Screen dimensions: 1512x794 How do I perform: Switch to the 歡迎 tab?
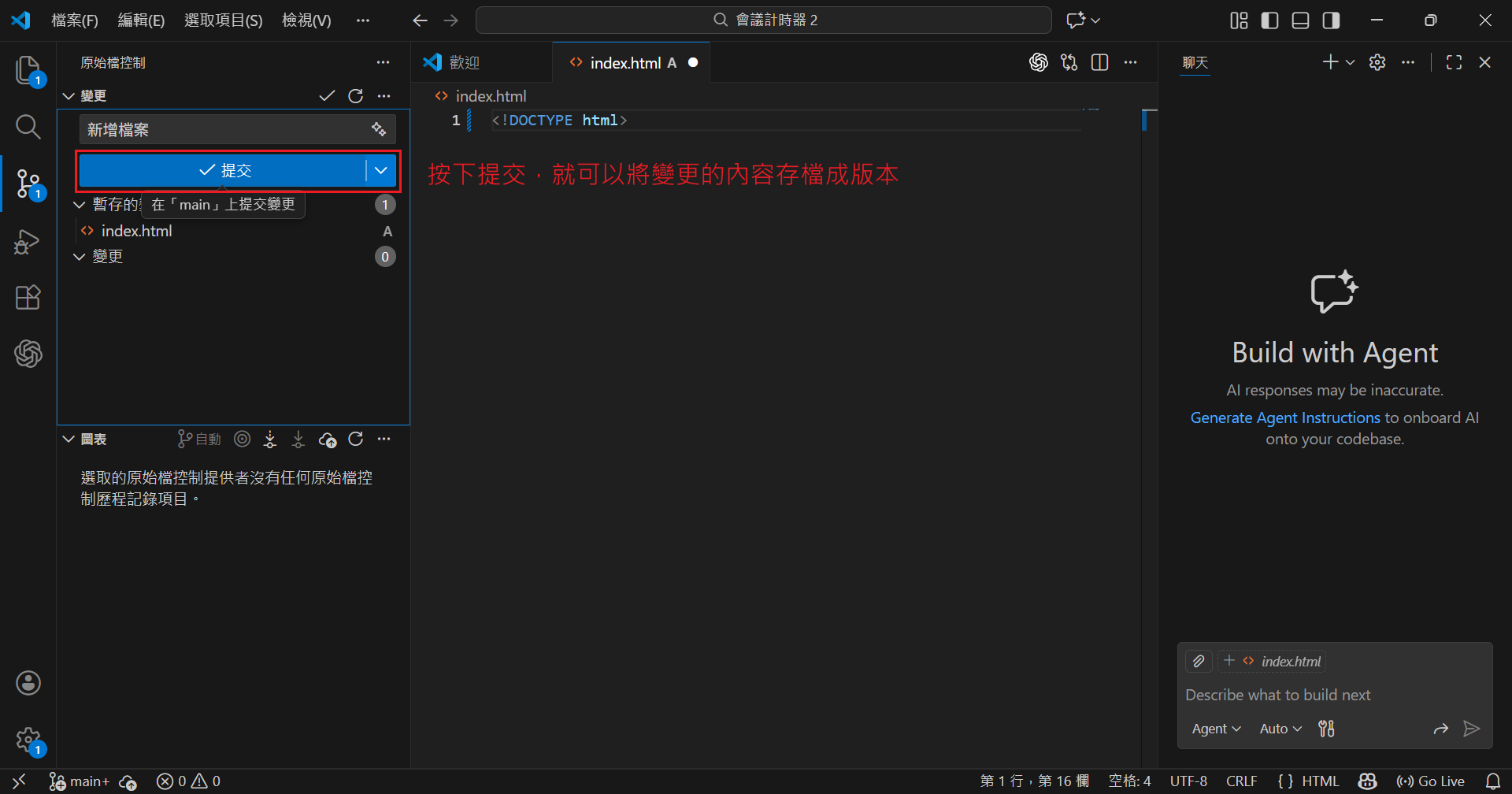(464, 62)
